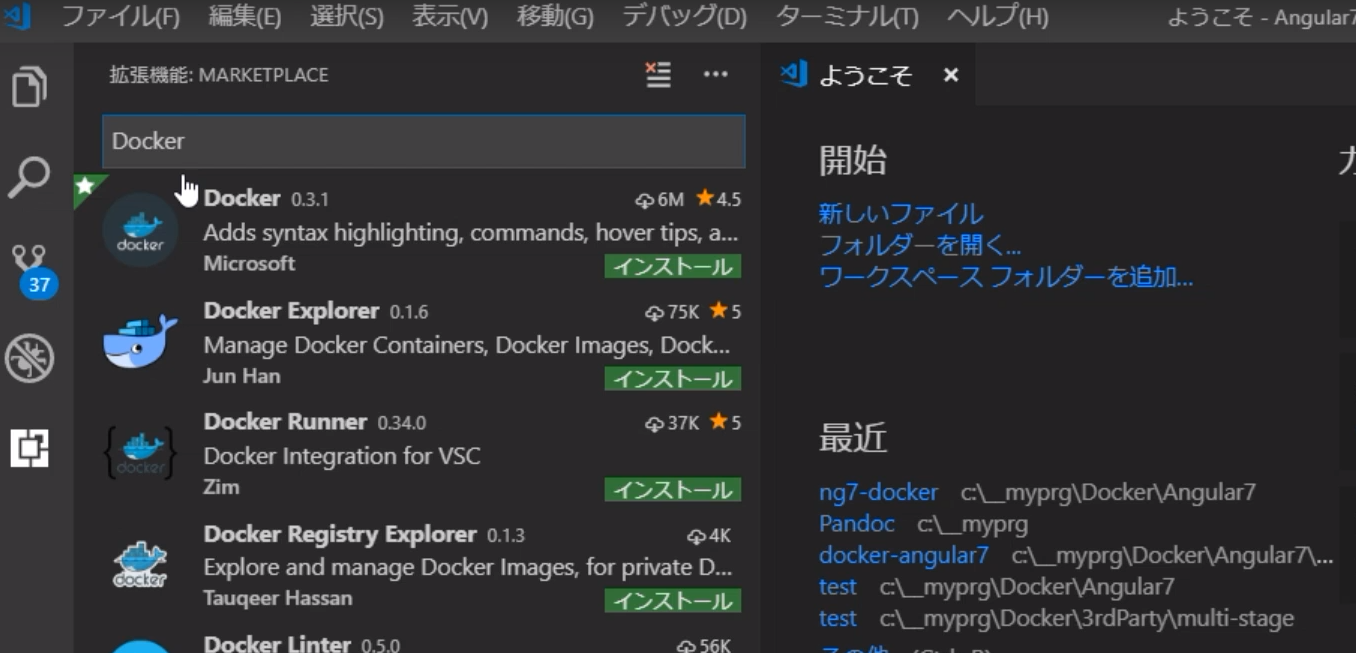Install the Docker Runner extension
The image size is (1356, 653).
pos(673,490)
